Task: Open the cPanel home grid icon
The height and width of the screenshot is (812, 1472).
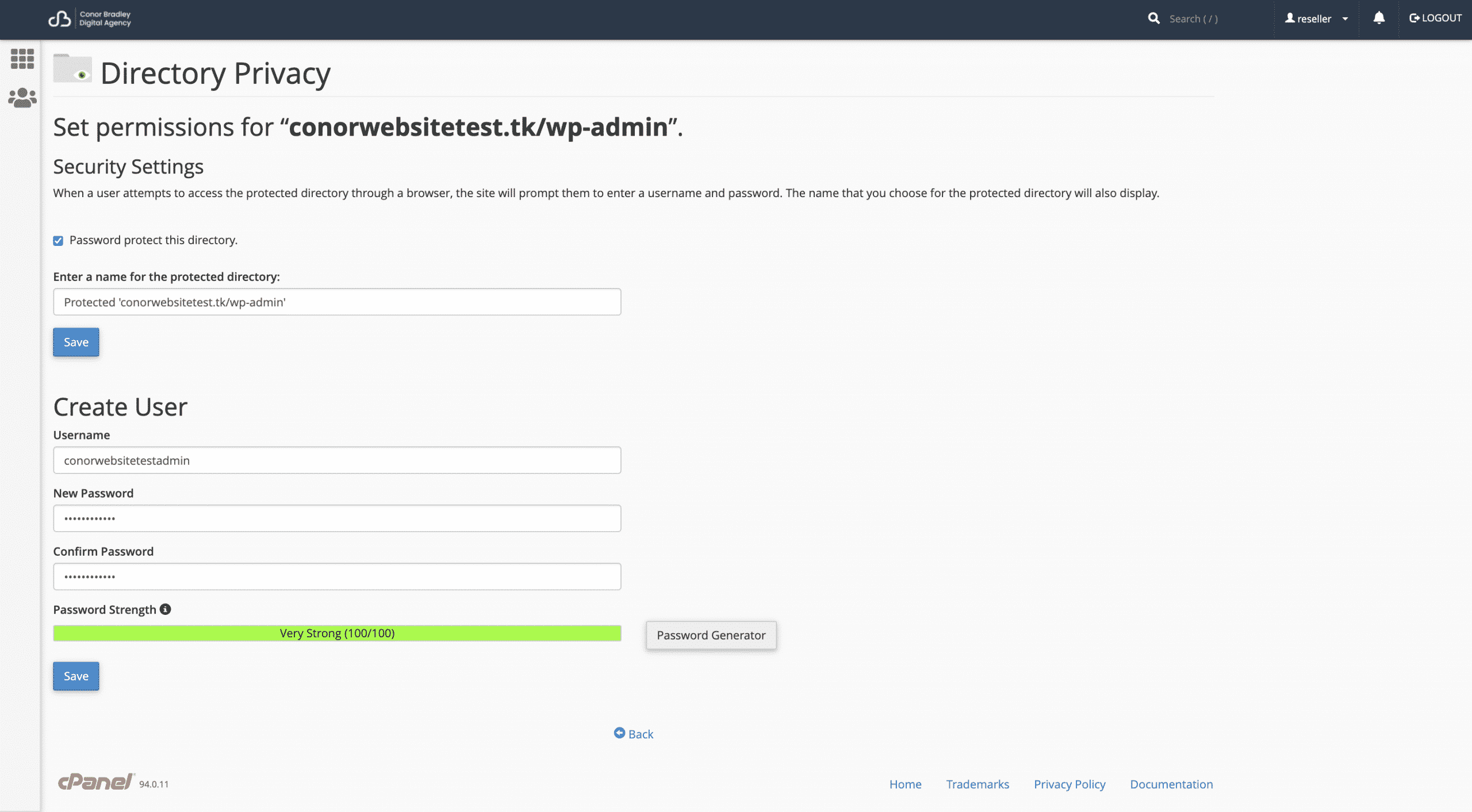Action: [x=22, y=58]
